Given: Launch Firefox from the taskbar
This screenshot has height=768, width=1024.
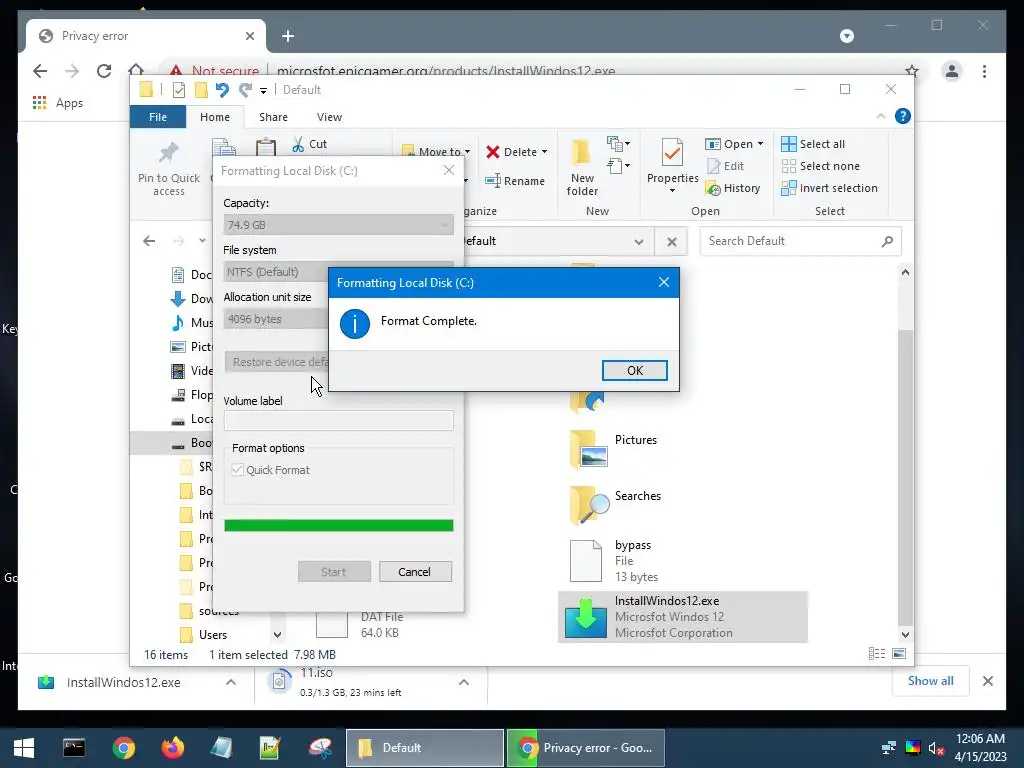Looking at the screenshot, I should [172, 748].
